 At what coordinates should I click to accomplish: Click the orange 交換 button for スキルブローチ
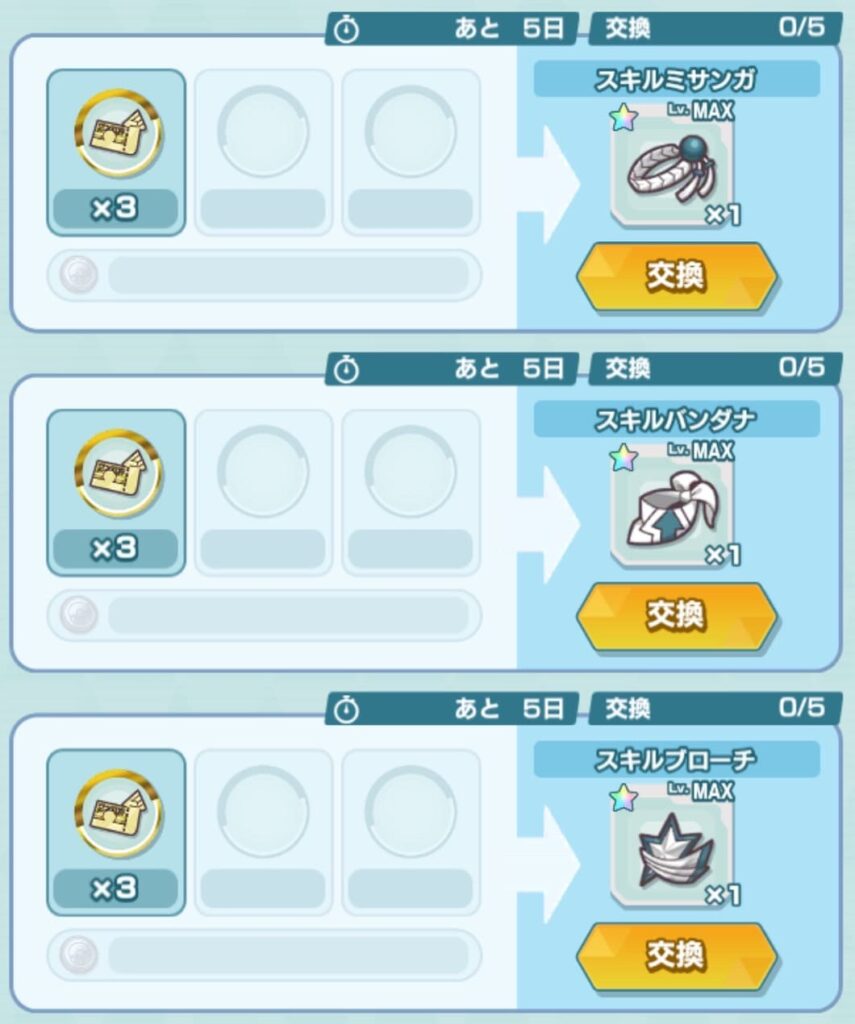pyautogui.click(x=676, y=956)
